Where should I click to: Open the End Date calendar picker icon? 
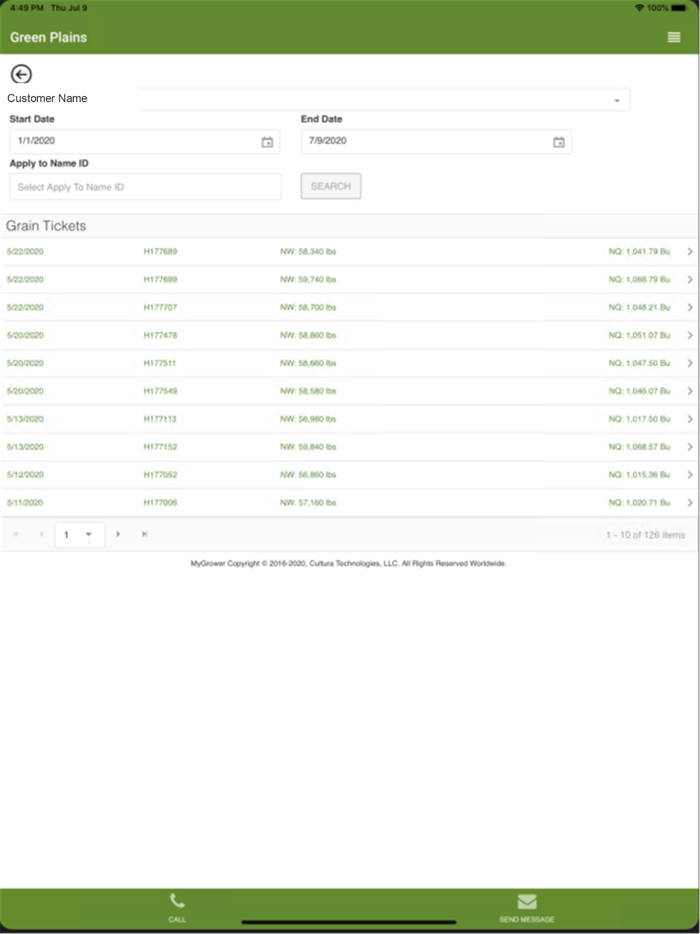[559, 142]
